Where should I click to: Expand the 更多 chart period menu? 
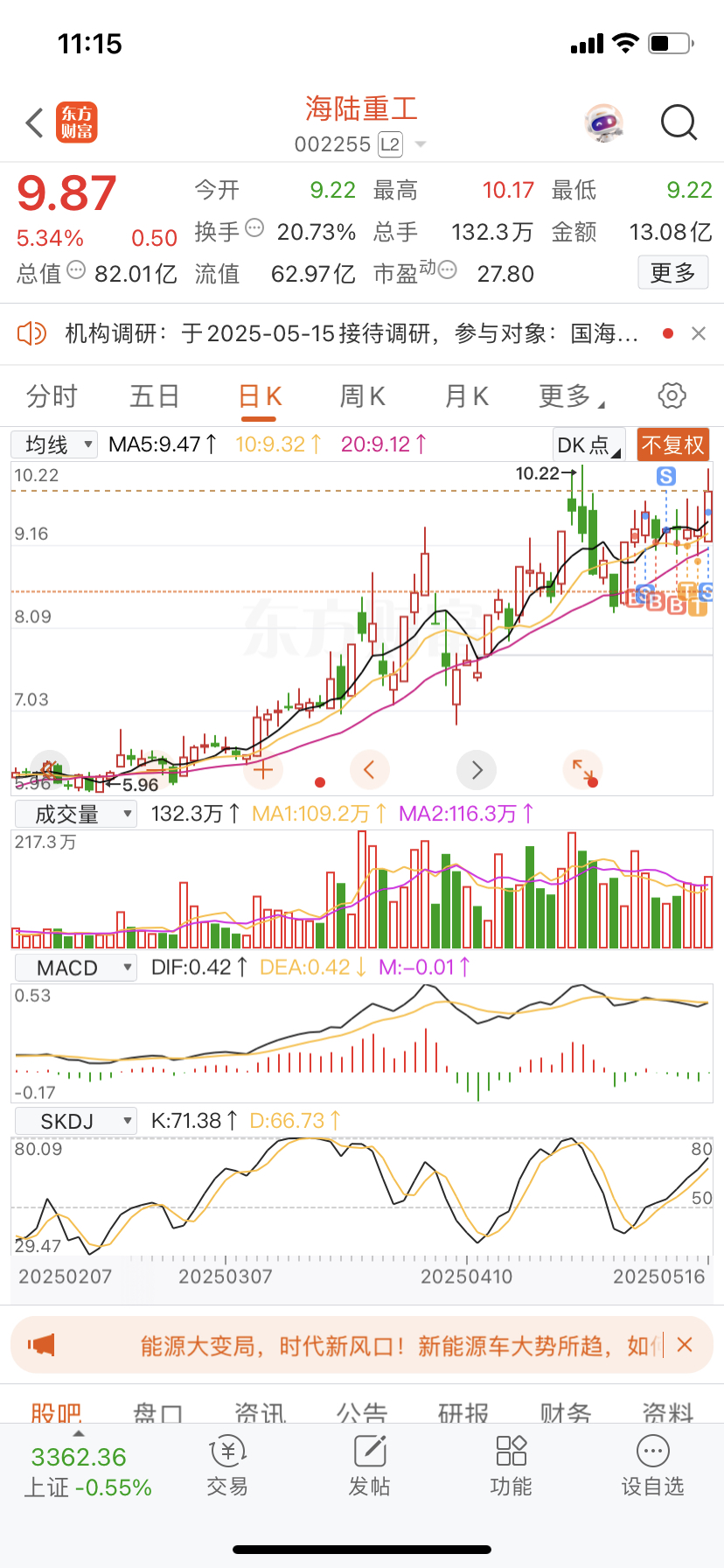click(x=571, y=396)
